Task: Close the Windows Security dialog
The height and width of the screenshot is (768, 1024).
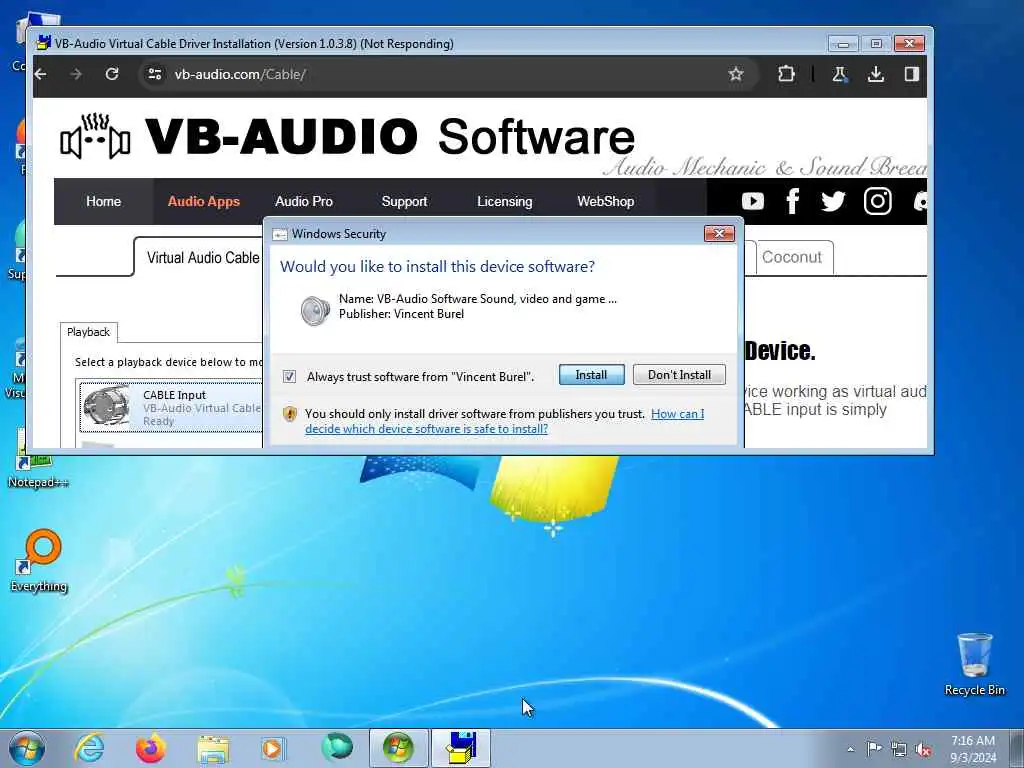Action: [x=719, y=233]
